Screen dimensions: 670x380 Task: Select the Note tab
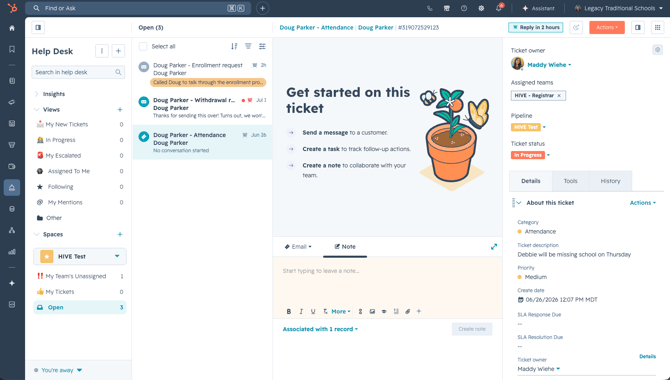pyautogui.click(x=345, y=247)
